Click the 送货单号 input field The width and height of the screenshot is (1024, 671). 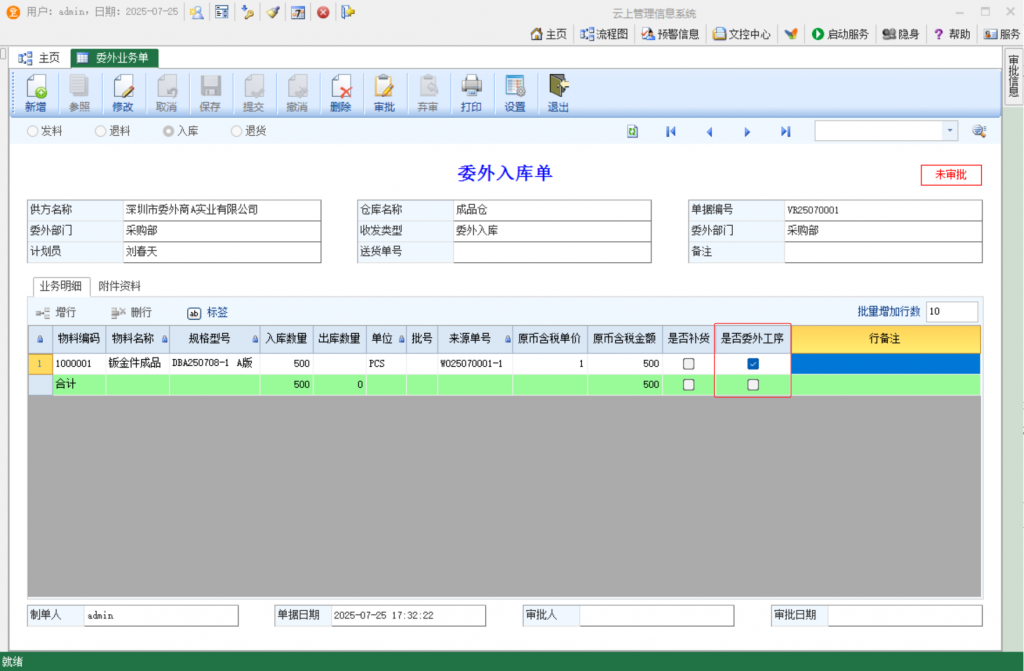coord(552,252)
